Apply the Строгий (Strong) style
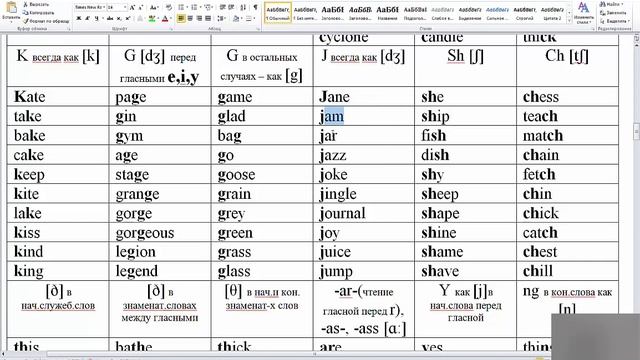Viewport: 640px width, 360px height. pyautogui.click(x=525, y=13)
